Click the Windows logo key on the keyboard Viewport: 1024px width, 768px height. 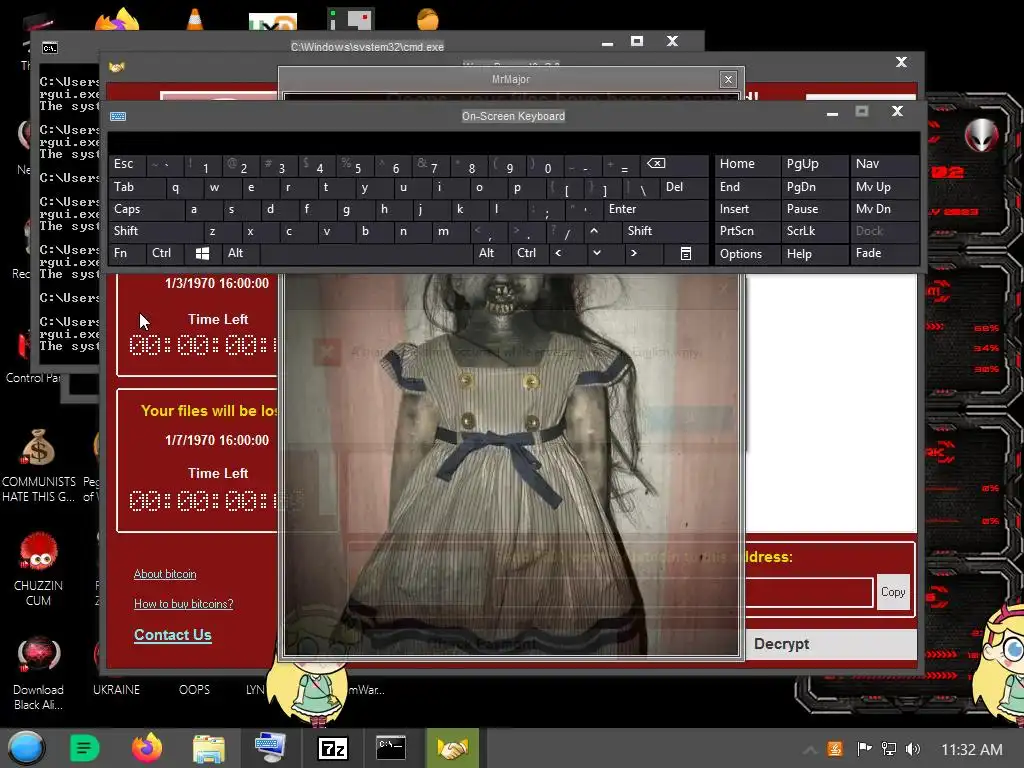click(x=202, y=253)
